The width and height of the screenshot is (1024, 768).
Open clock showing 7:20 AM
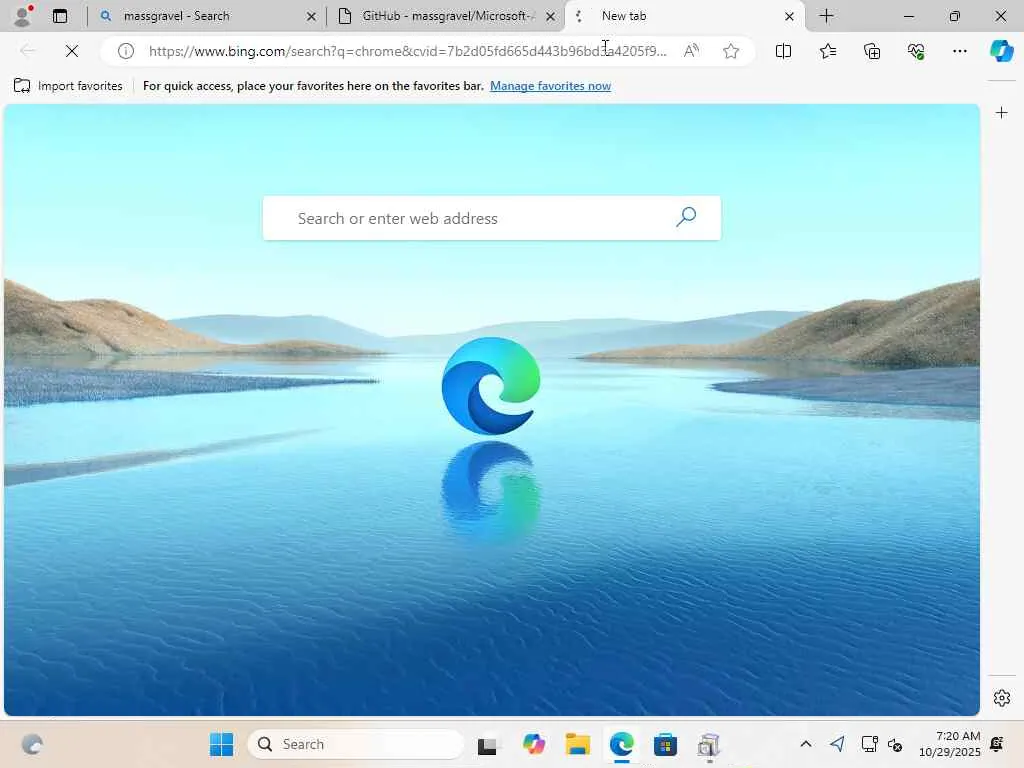pyautogui.click(x=950, y=744)
